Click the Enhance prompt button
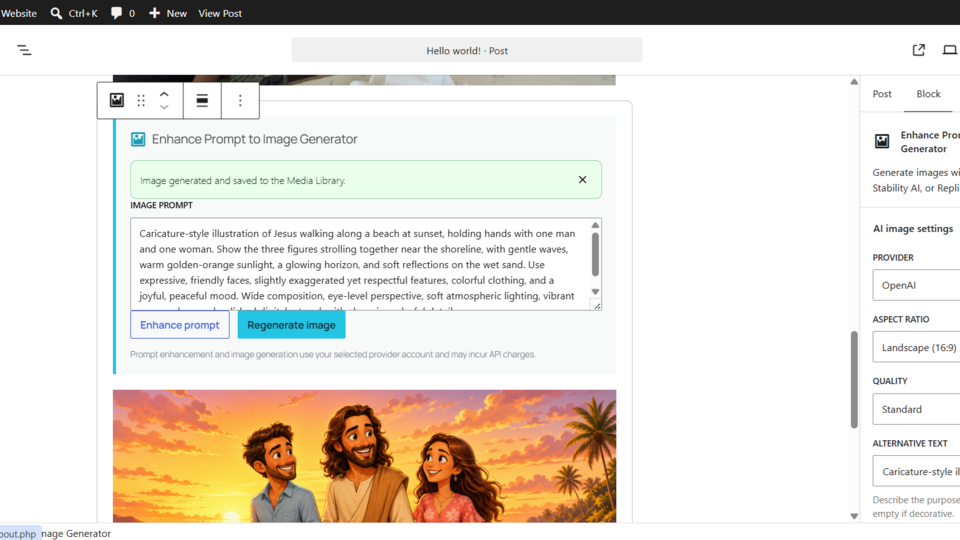Viewport: 960px width, 540px height. 179,324
